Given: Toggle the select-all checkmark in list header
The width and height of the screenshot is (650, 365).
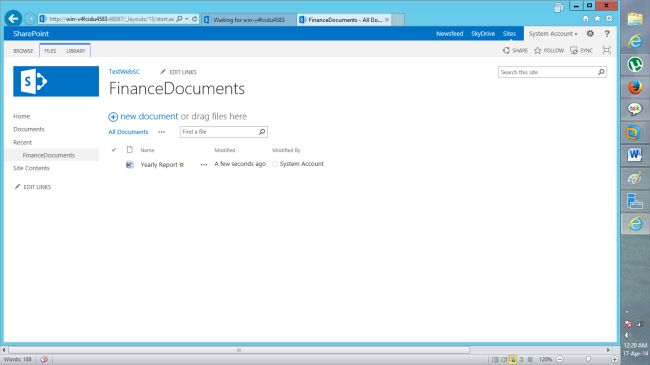Looking at the screenshot, I should click(x=114, y=150).
